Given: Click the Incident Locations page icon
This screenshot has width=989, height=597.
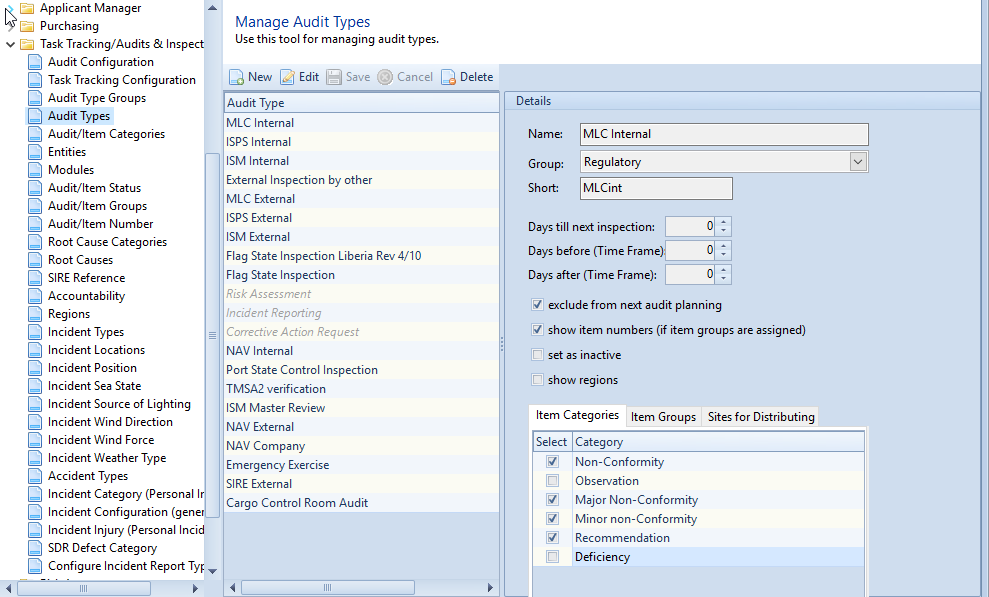Looking at the screenshot, I should click(35, 350).
